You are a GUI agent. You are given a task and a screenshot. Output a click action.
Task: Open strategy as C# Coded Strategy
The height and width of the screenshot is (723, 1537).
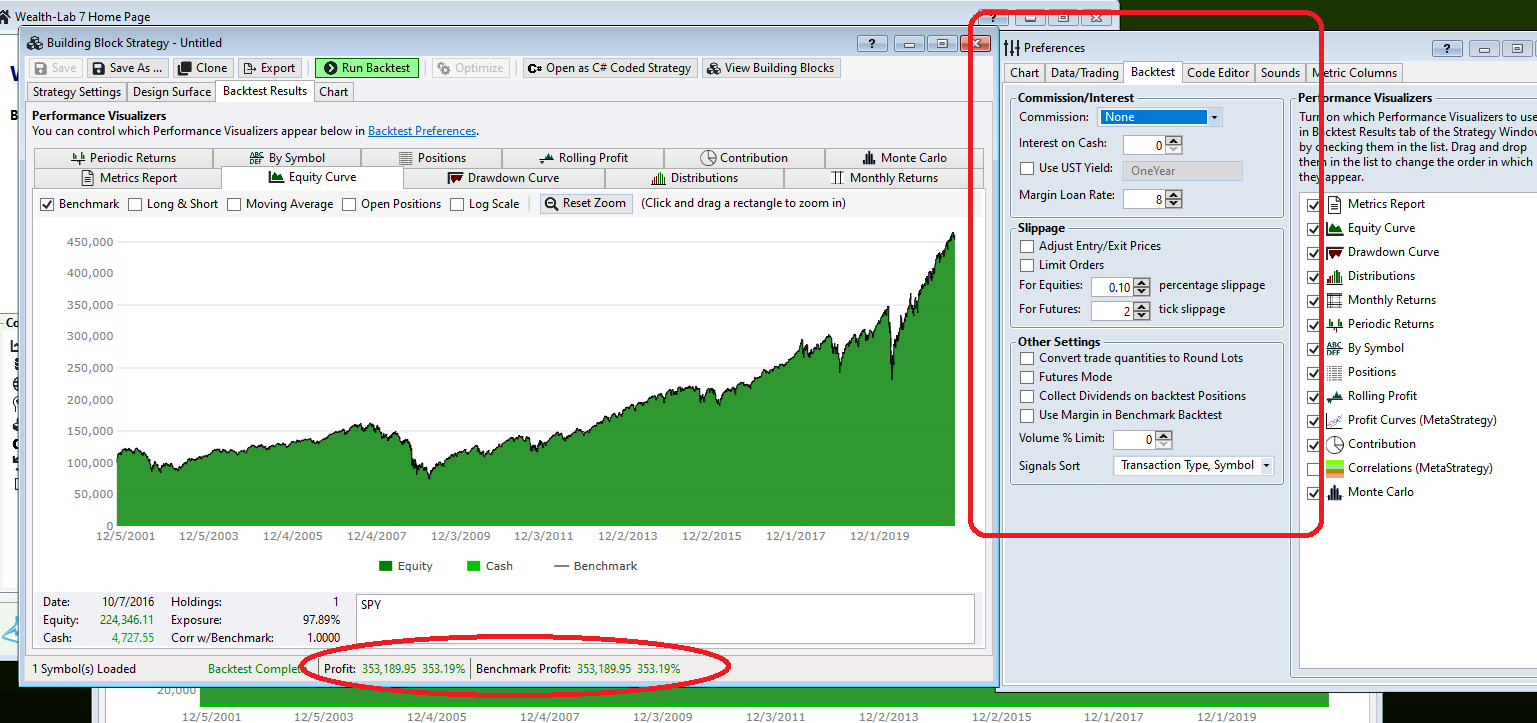coord(610,68)
